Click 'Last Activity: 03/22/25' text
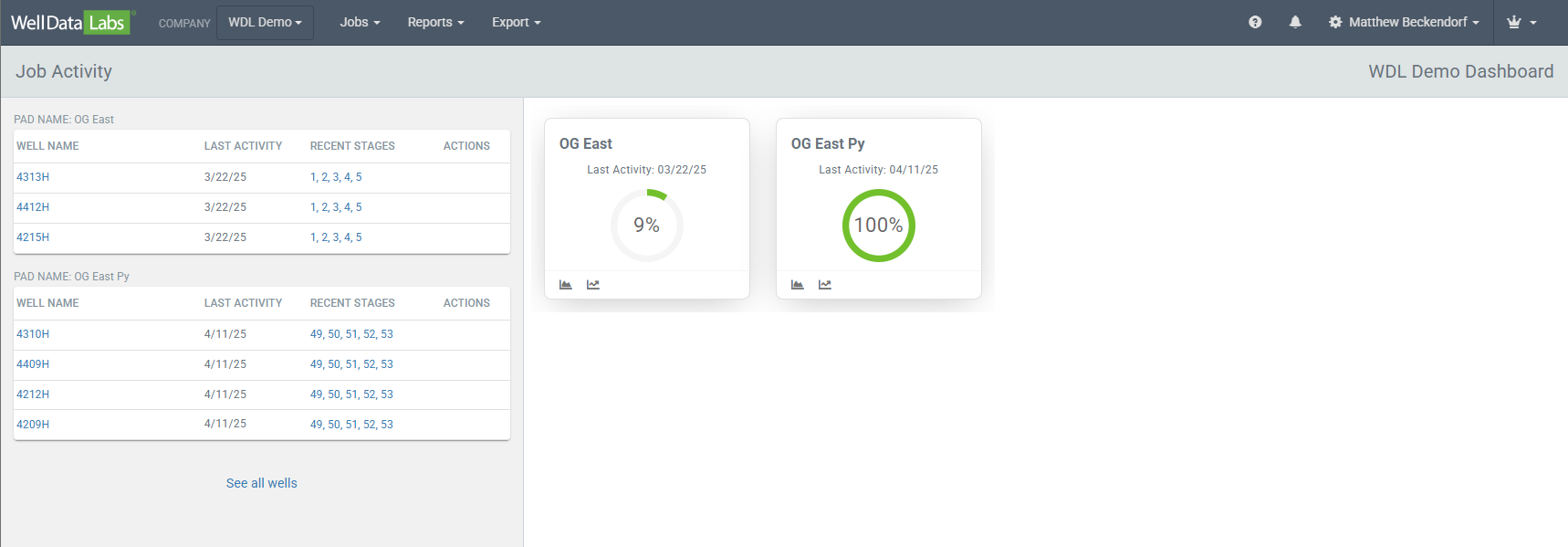This screenshot has width=1568, height=547. [x=647, y=170]
